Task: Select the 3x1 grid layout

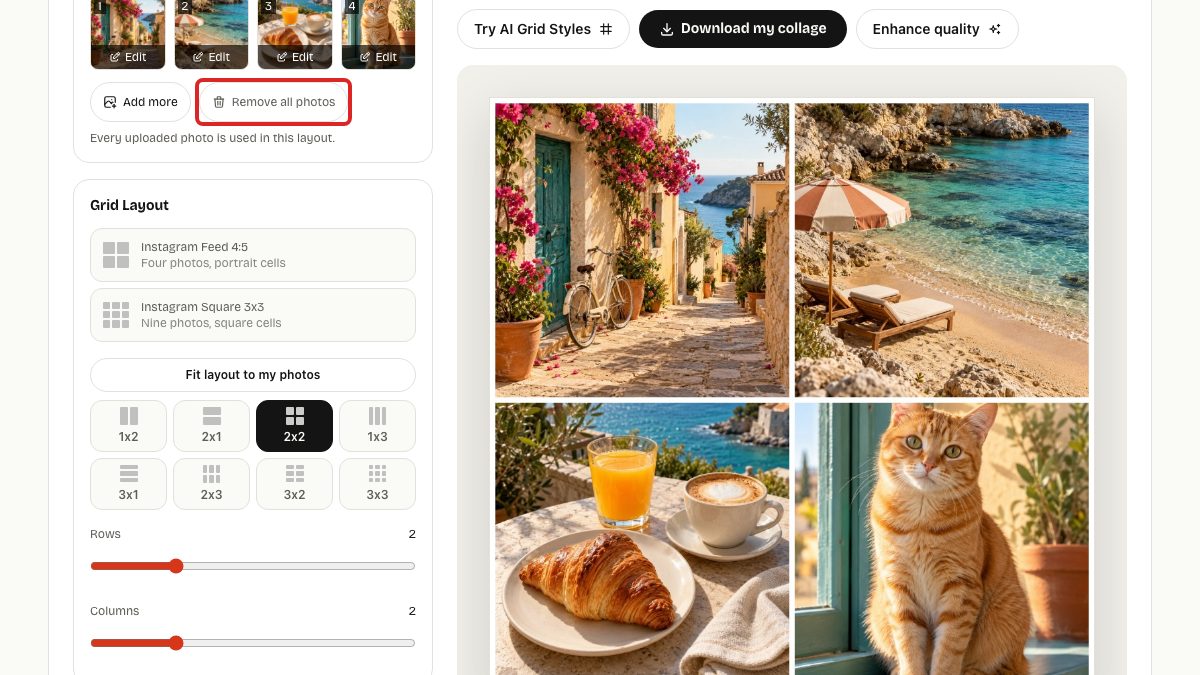Action: point(128,484)
